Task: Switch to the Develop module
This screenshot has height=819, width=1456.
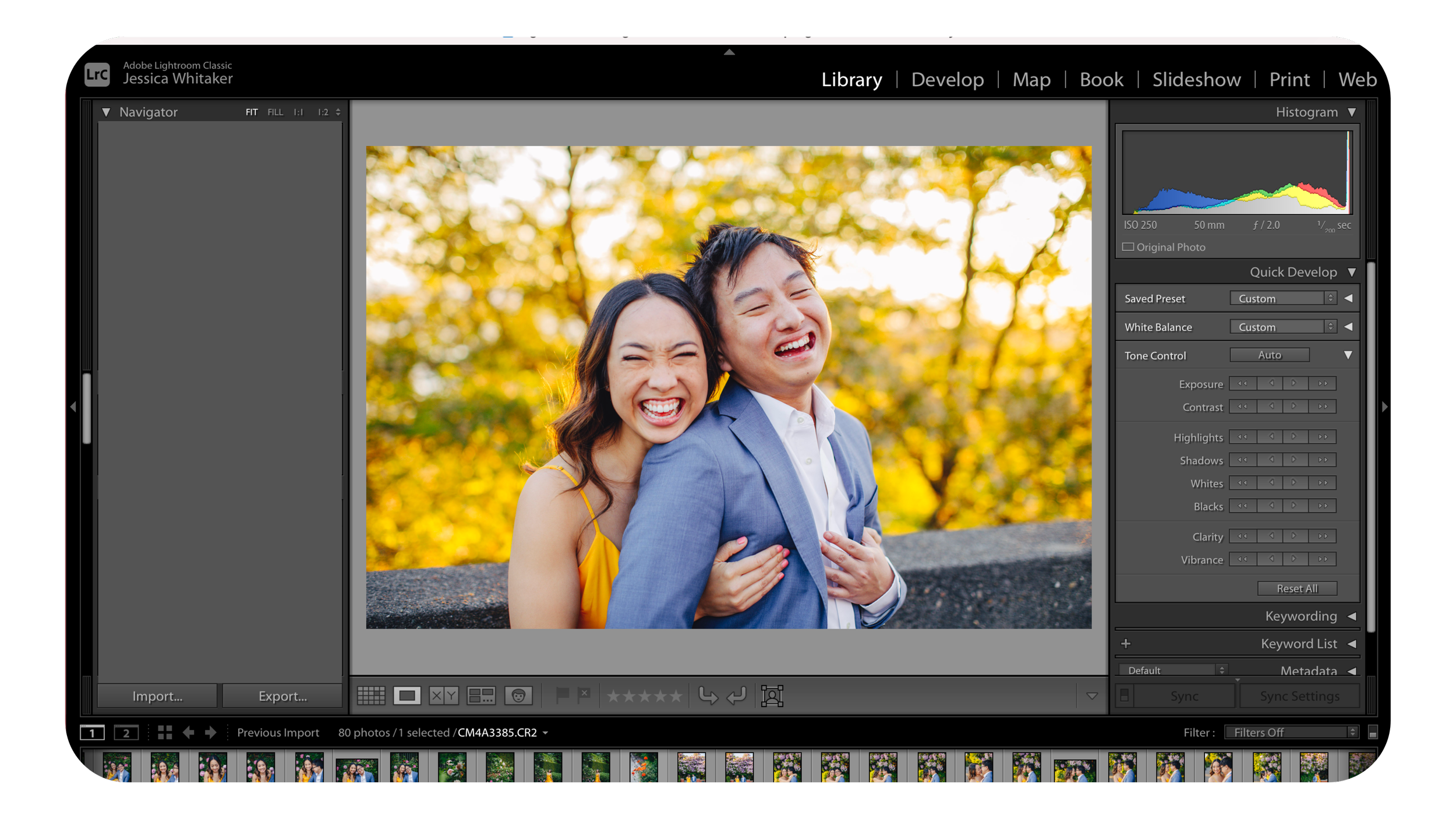Action: point(947,79)
